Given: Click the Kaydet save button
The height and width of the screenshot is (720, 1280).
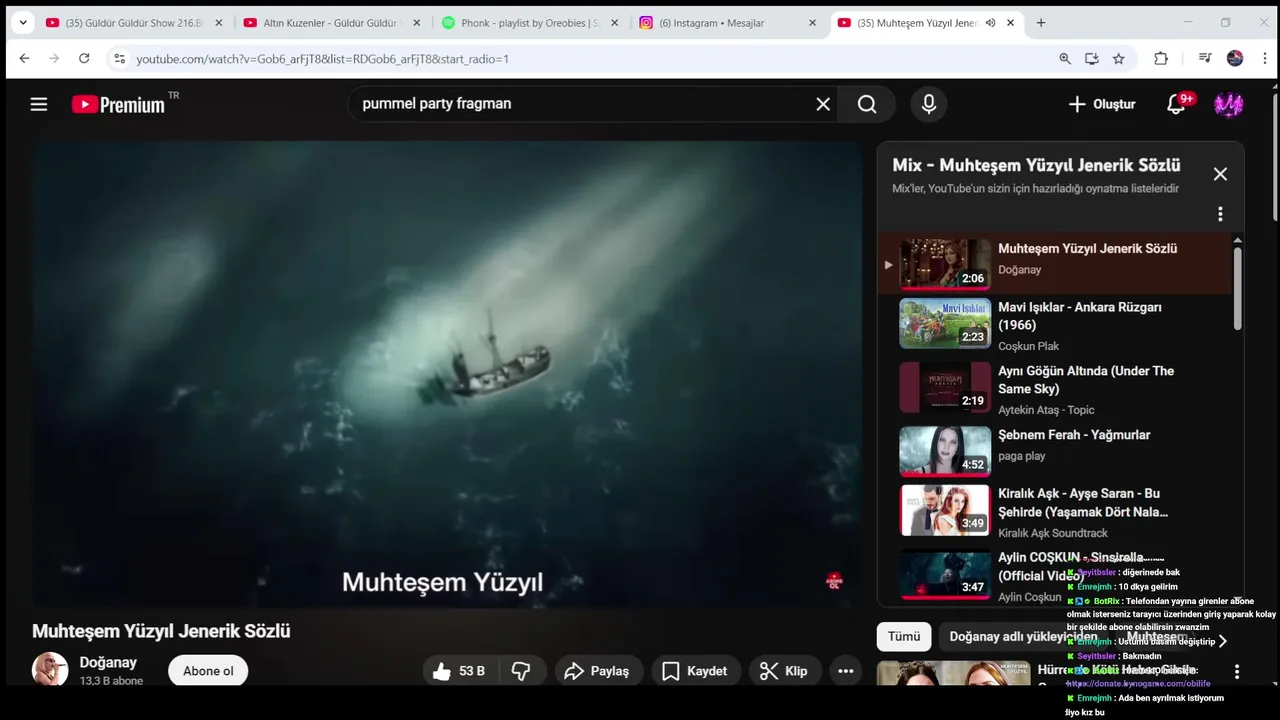Looking at the screenshot, I should click(694, 671).
